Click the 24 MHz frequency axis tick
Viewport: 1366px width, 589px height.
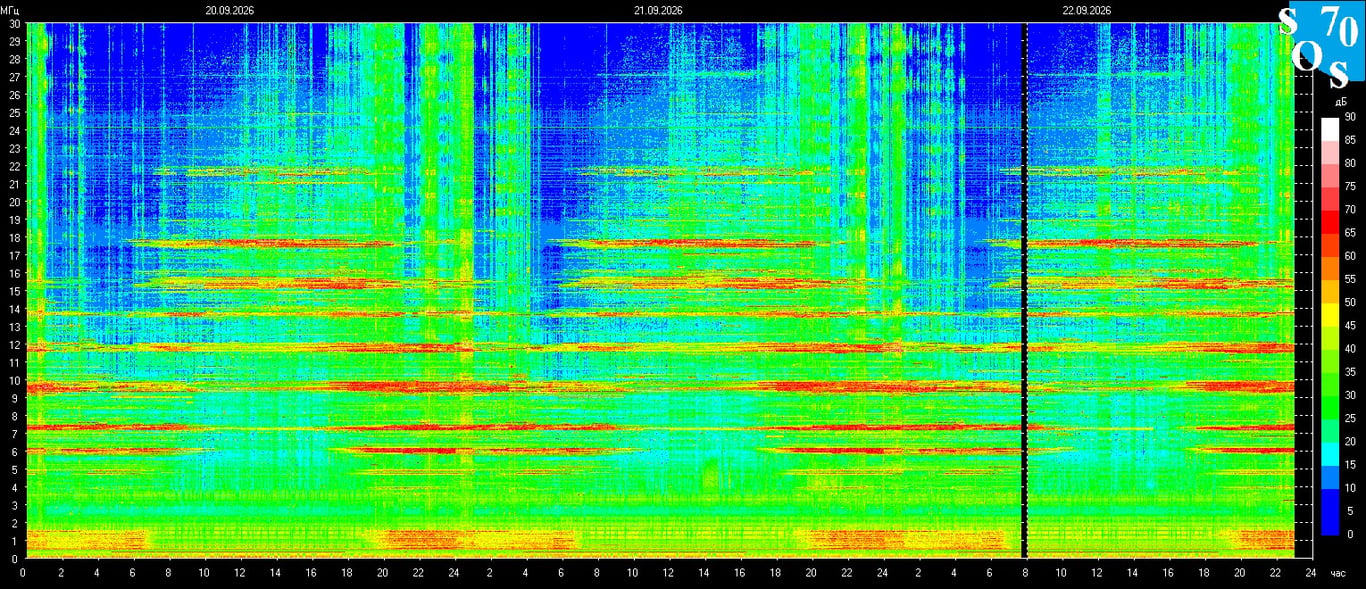tap(14, 130)
